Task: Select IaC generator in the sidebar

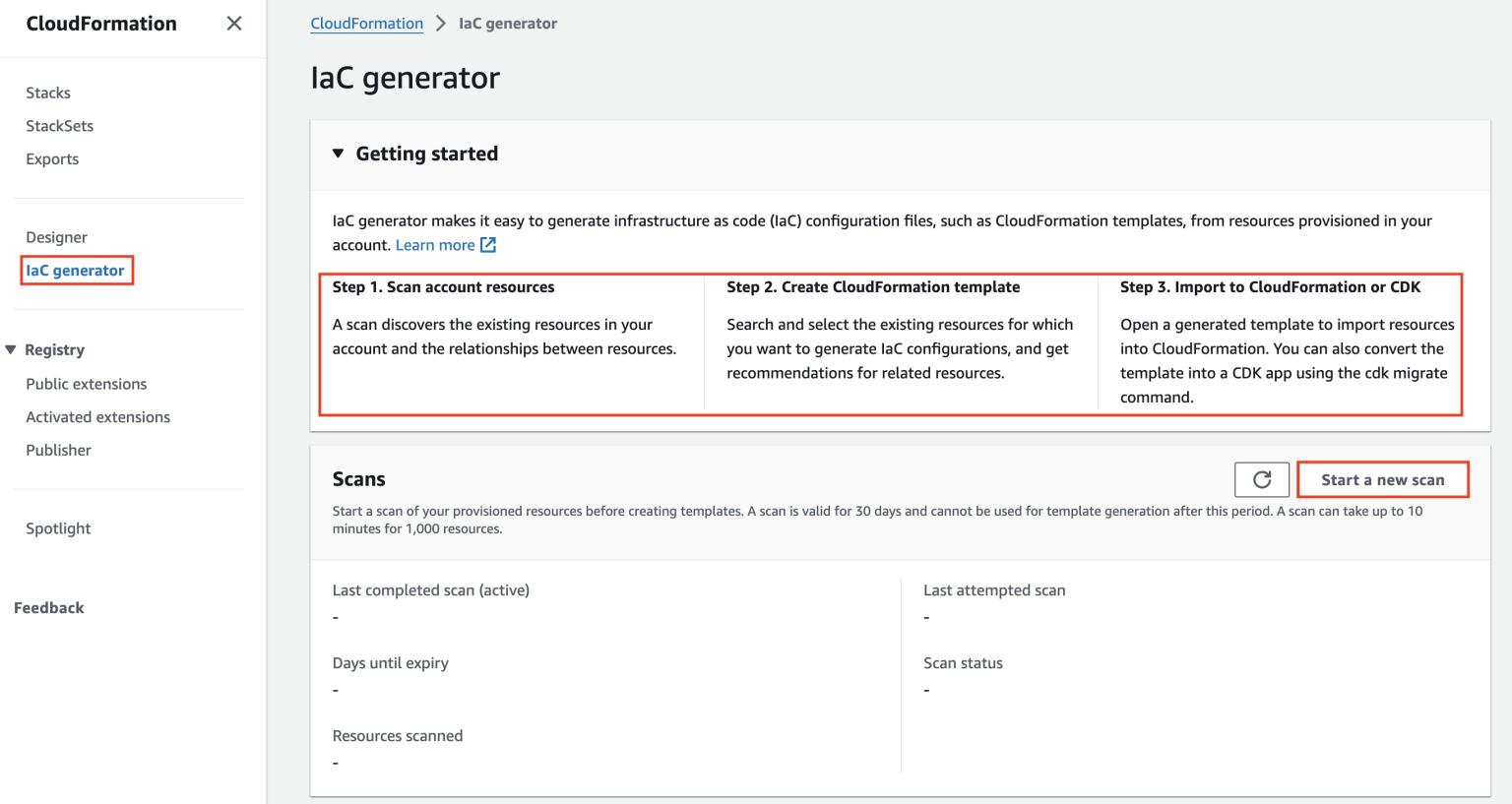Action: coord(76,270)
